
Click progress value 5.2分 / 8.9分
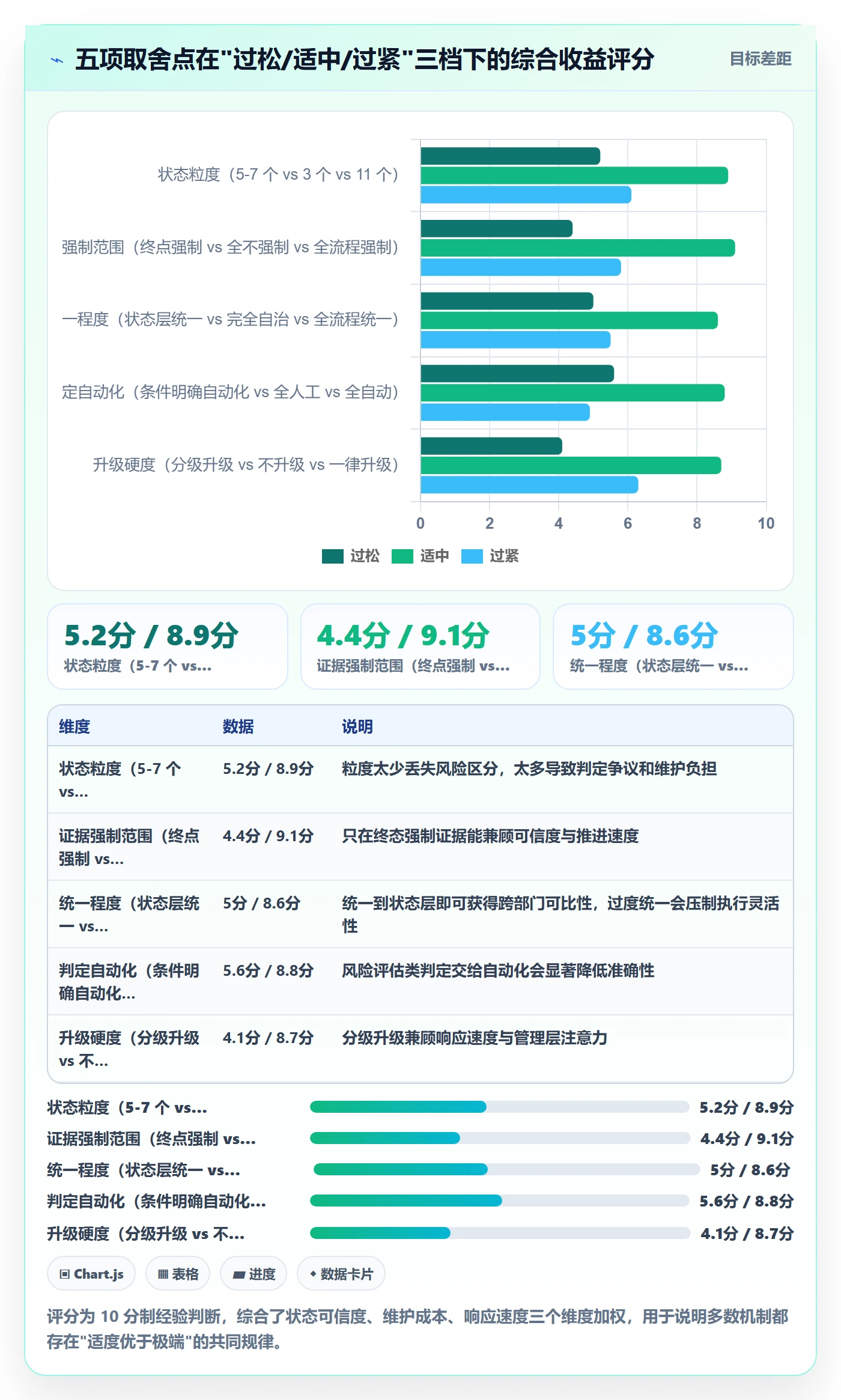[747, 1107]
